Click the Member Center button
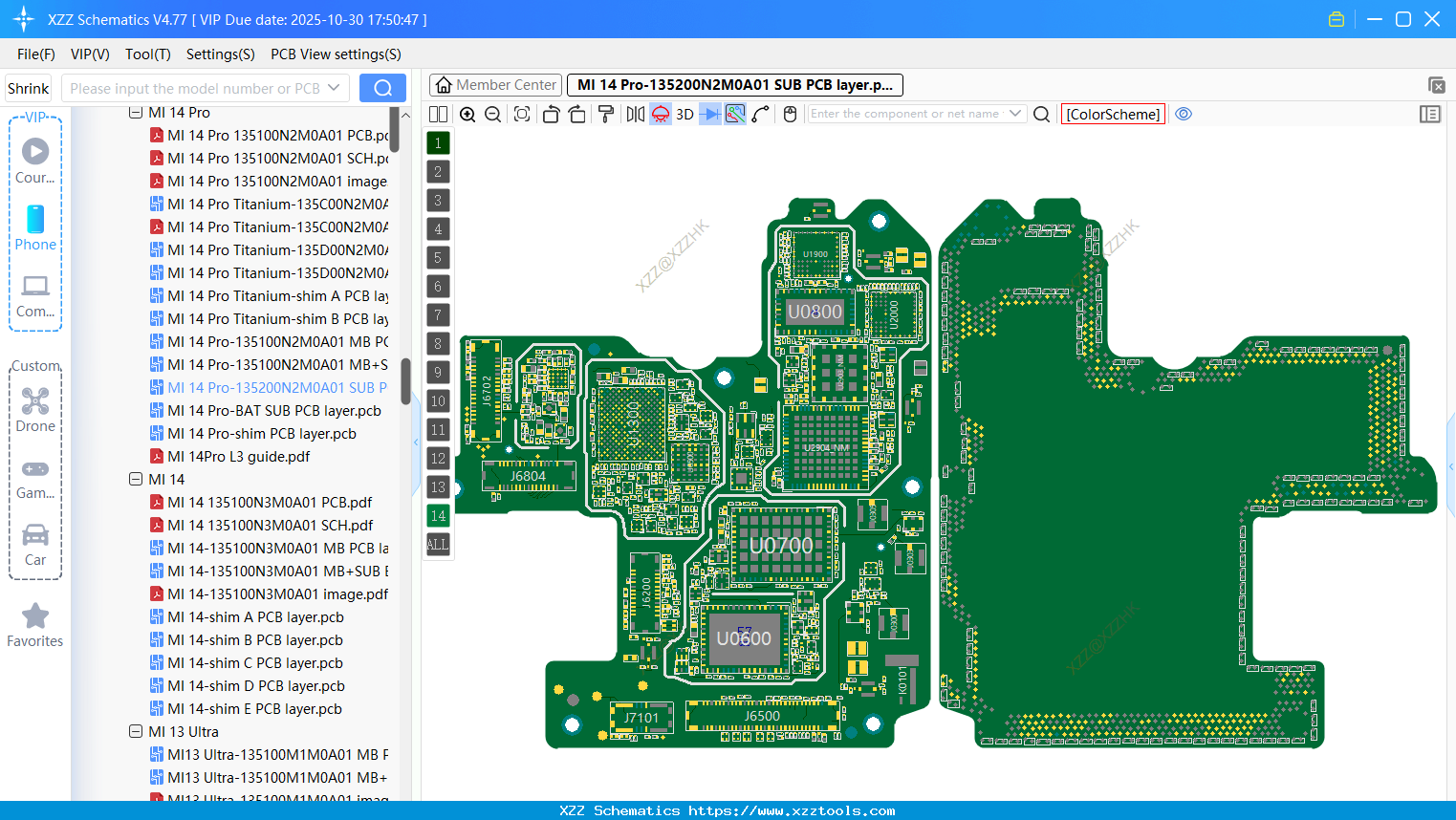Screen dimensions: 1456x820 click(495, 84)
